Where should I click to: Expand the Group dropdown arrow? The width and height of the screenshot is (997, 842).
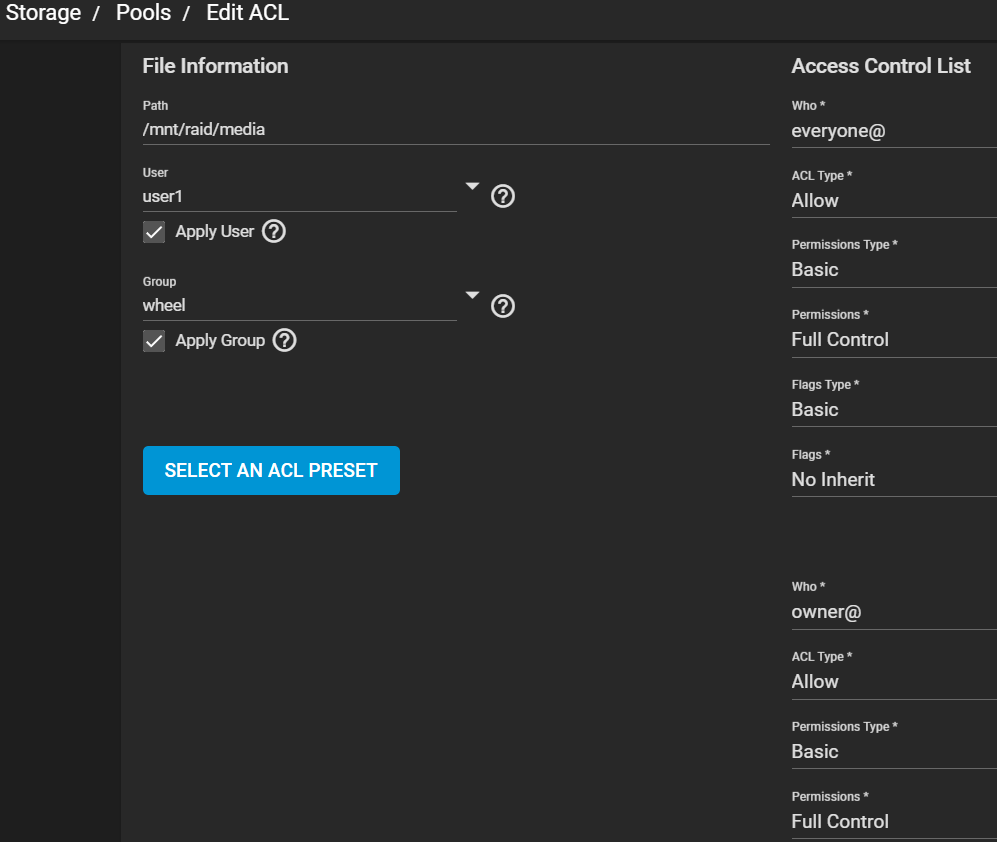click(x=472, y=295)
